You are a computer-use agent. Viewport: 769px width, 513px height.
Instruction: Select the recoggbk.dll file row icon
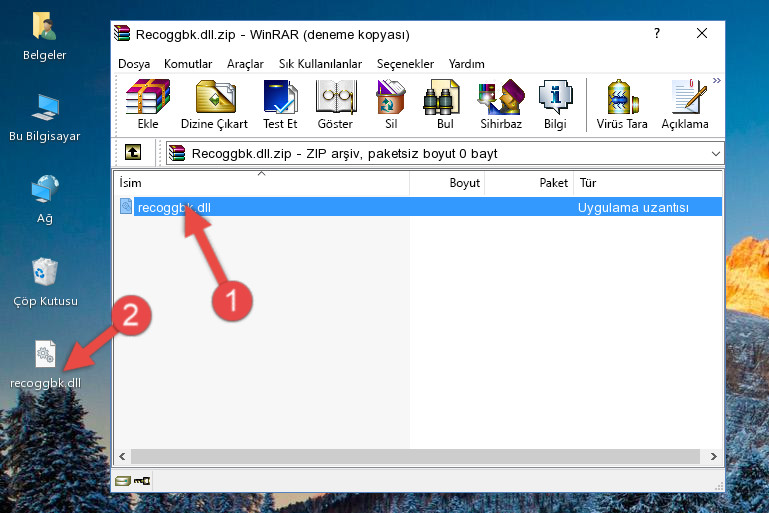tap(126, 206)
